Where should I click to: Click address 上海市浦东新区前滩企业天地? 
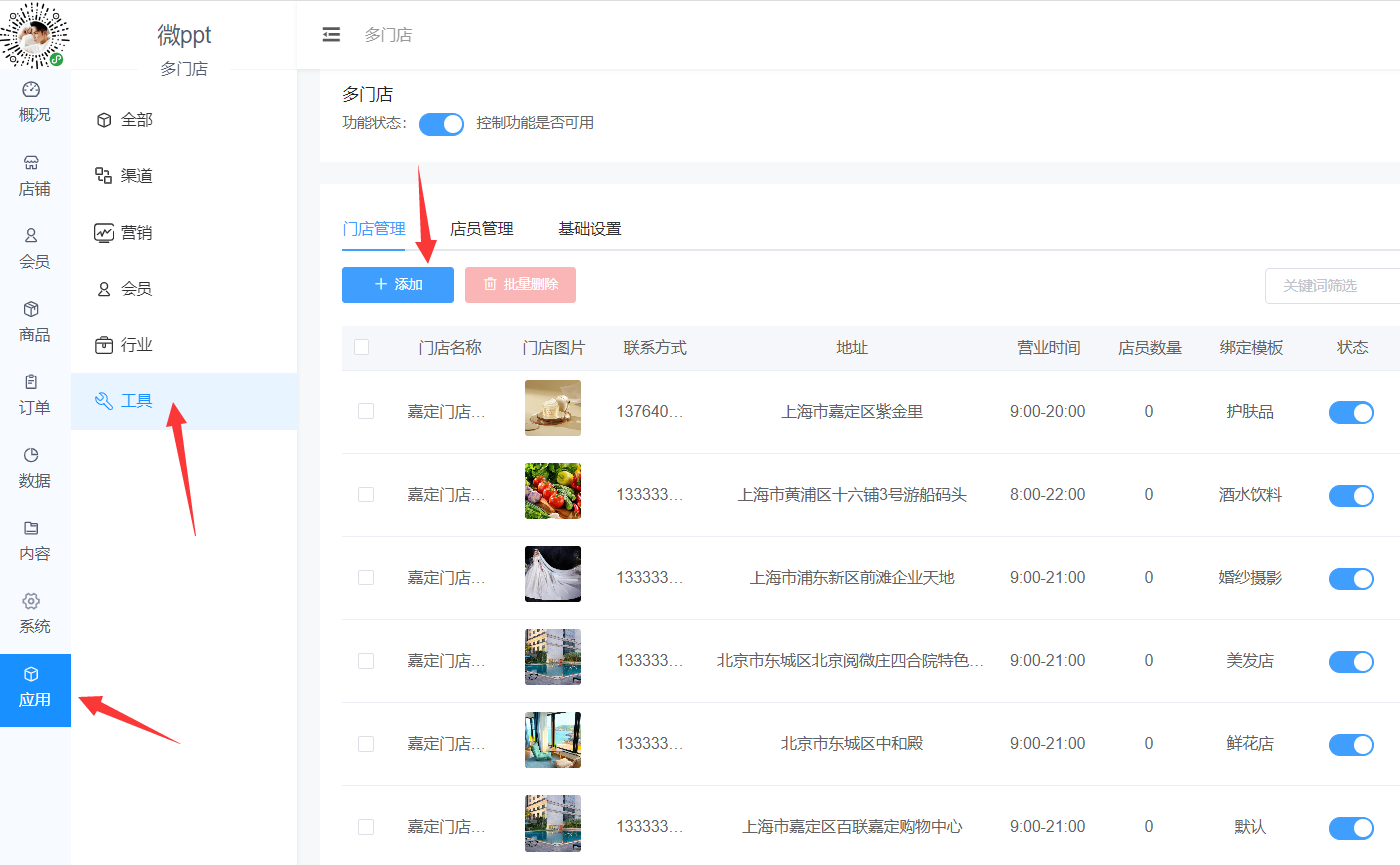click(x=852, y=577)
